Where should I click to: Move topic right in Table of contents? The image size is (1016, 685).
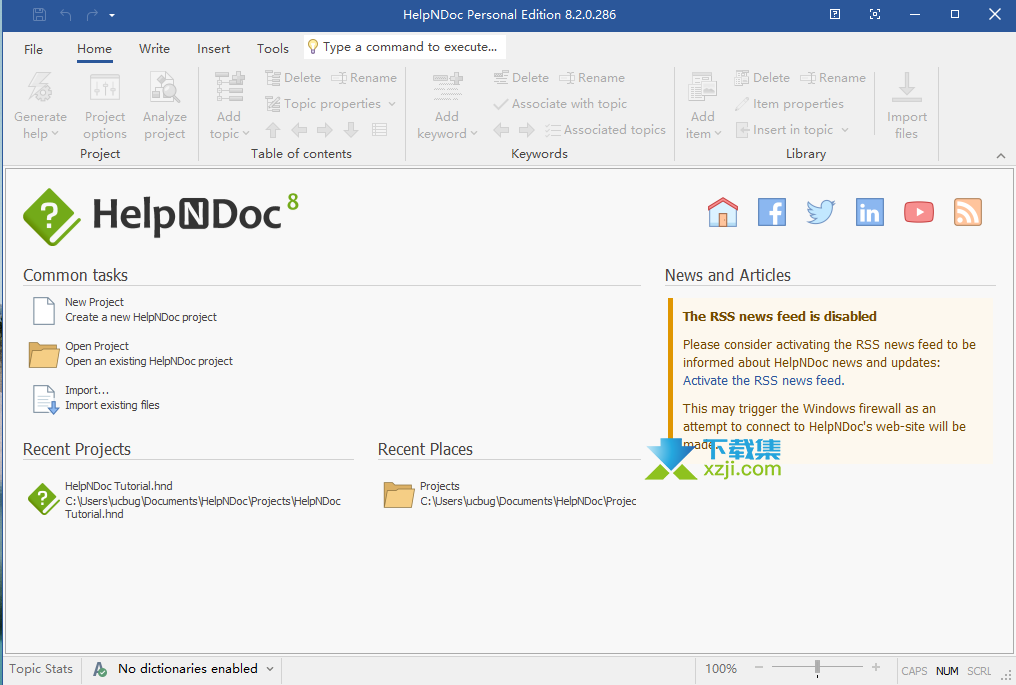tap(325, 130)
